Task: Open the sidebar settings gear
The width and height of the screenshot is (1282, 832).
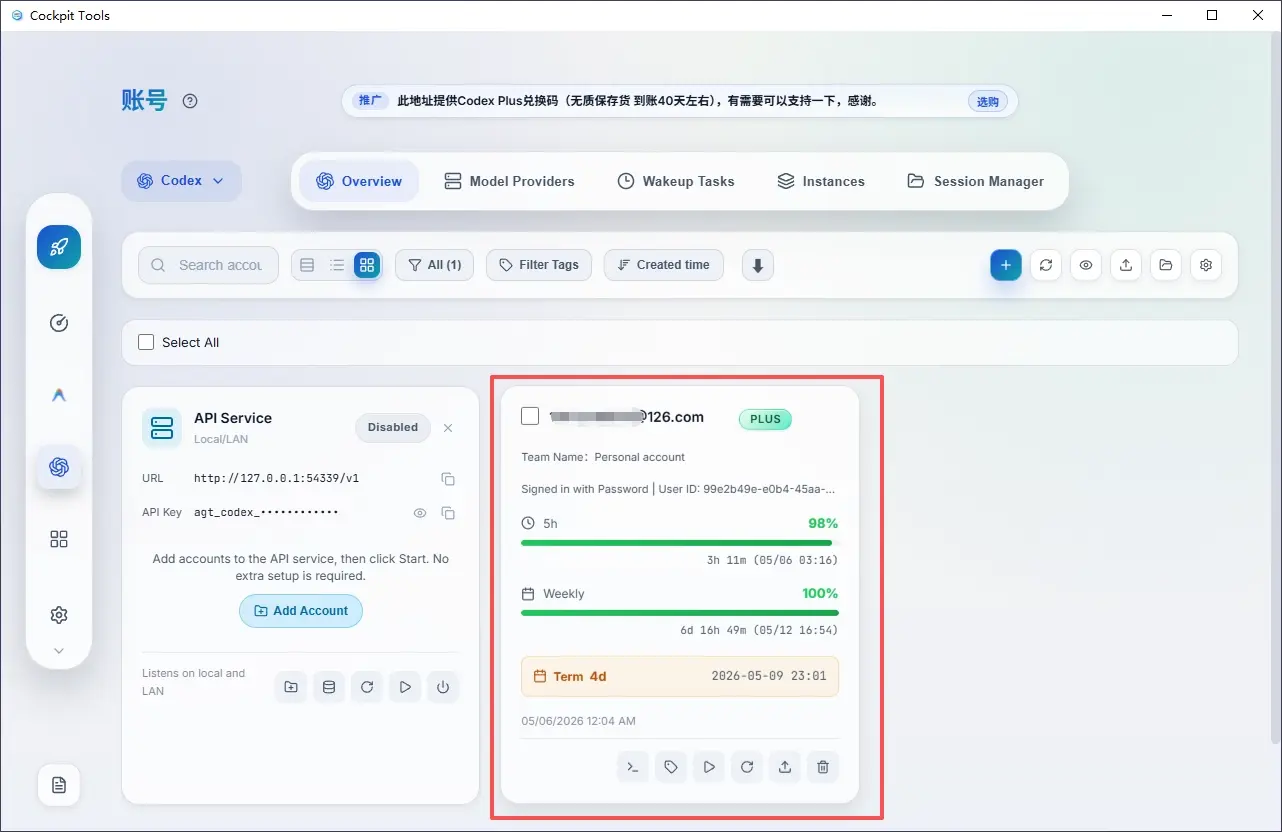Action: 59,614
